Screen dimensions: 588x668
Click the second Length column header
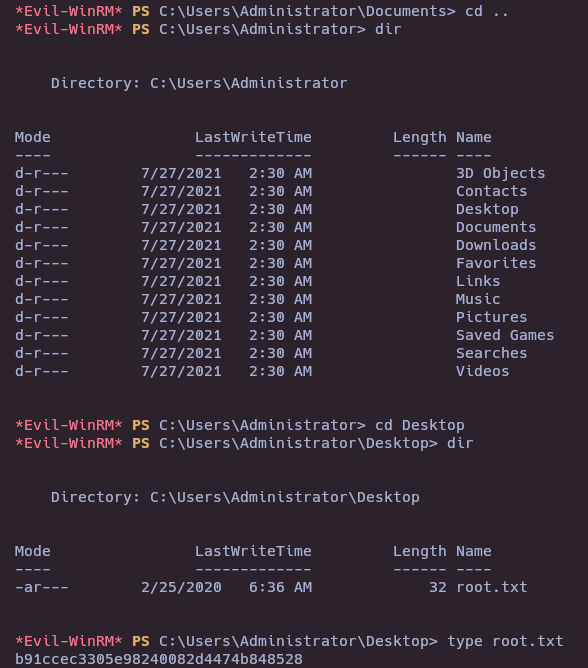point(420,551)
